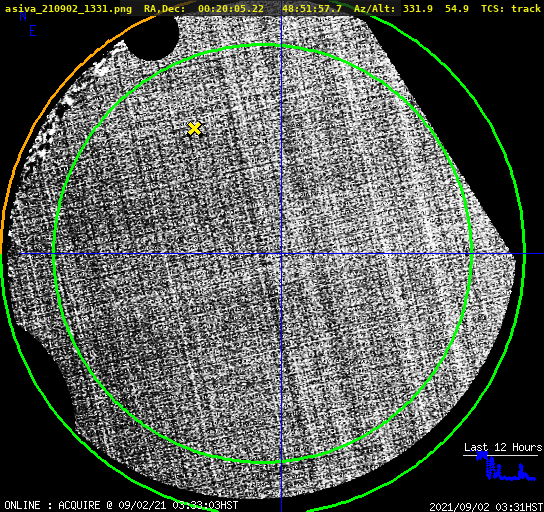Click the Az/Alt label
Viewport: 544px width, 512px height.
[375, 9]
